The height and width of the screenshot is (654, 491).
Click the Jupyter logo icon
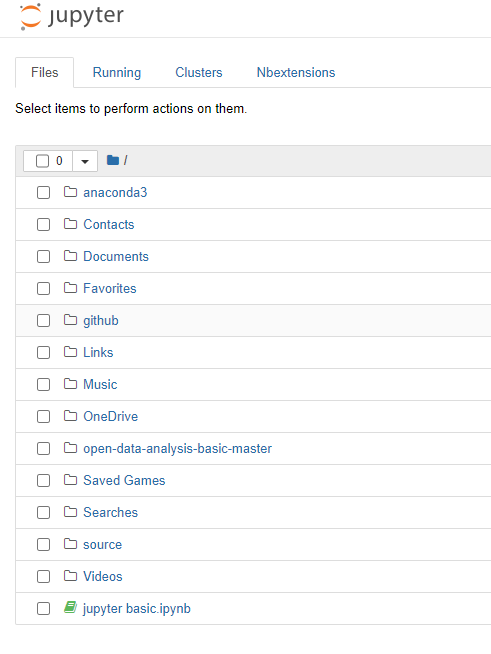(31, 17)
